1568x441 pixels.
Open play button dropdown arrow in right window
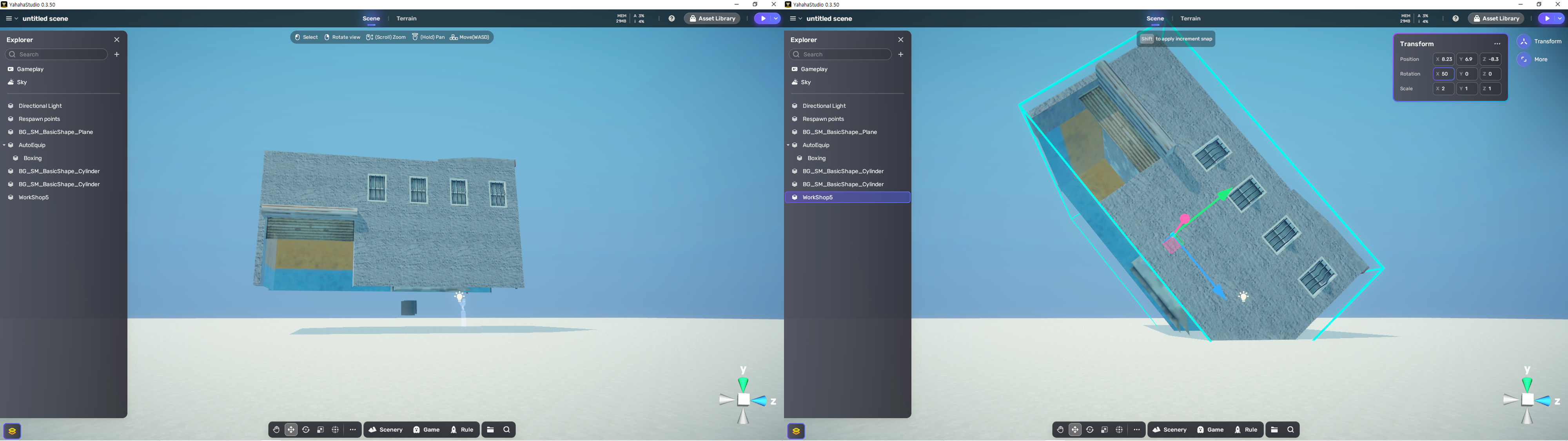point(1559,19)
